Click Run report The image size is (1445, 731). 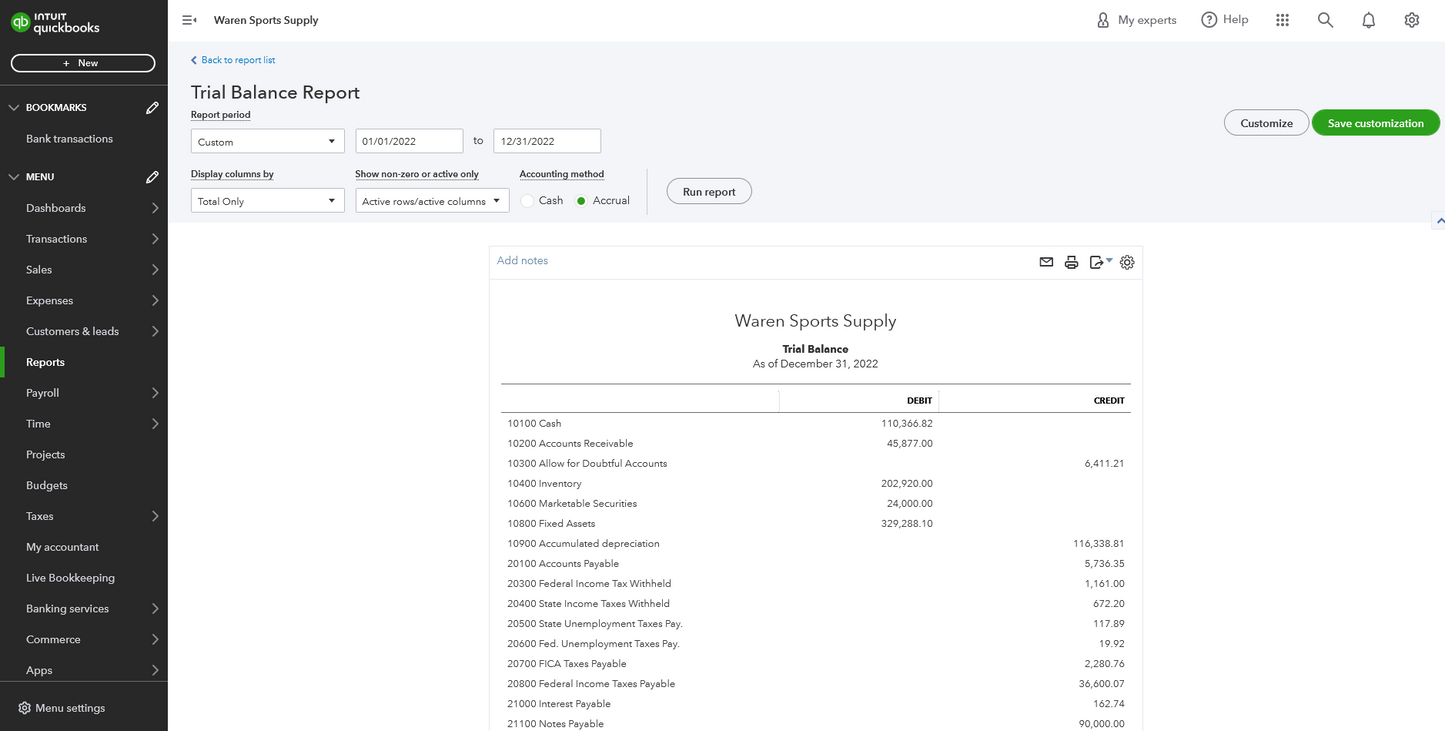point(709,192)
